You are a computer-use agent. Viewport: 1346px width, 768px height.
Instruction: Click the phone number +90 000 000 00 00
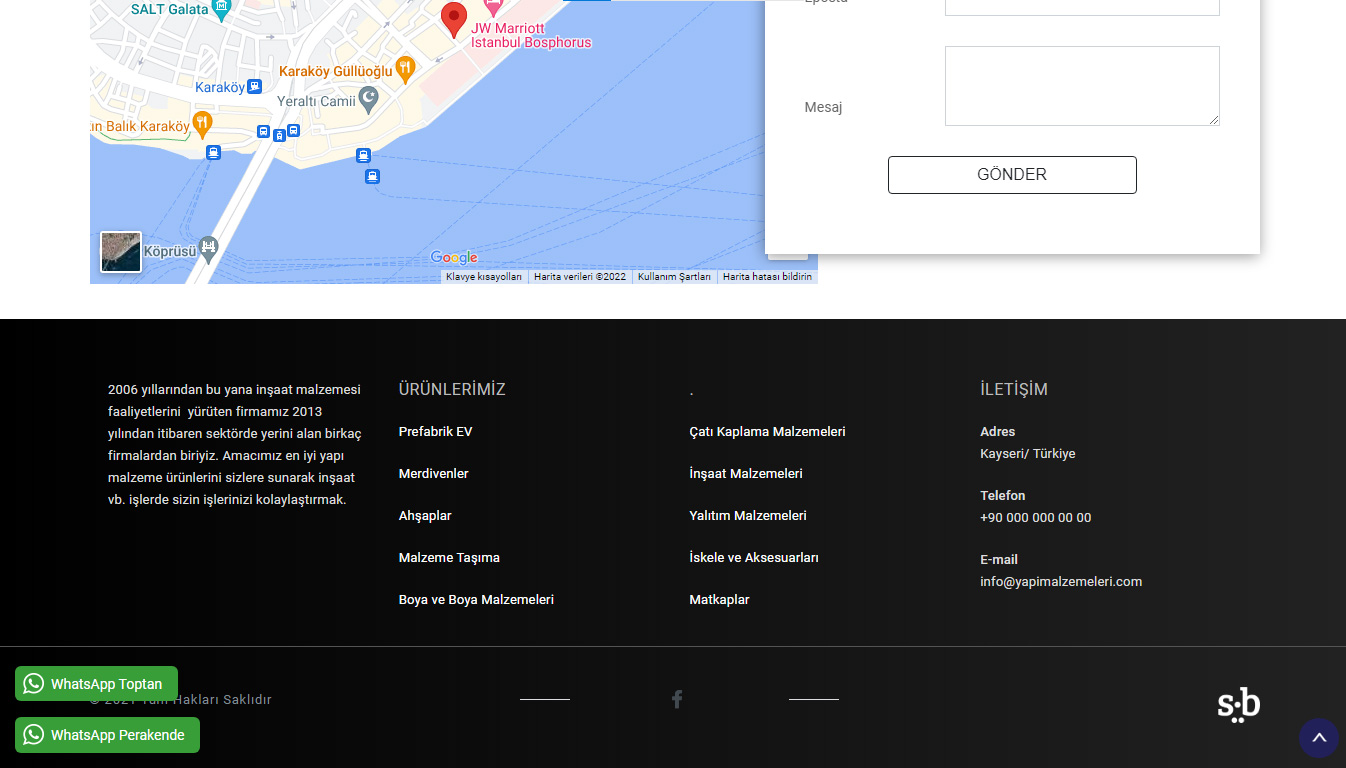pyautogui.click(x=1036, y=518)
